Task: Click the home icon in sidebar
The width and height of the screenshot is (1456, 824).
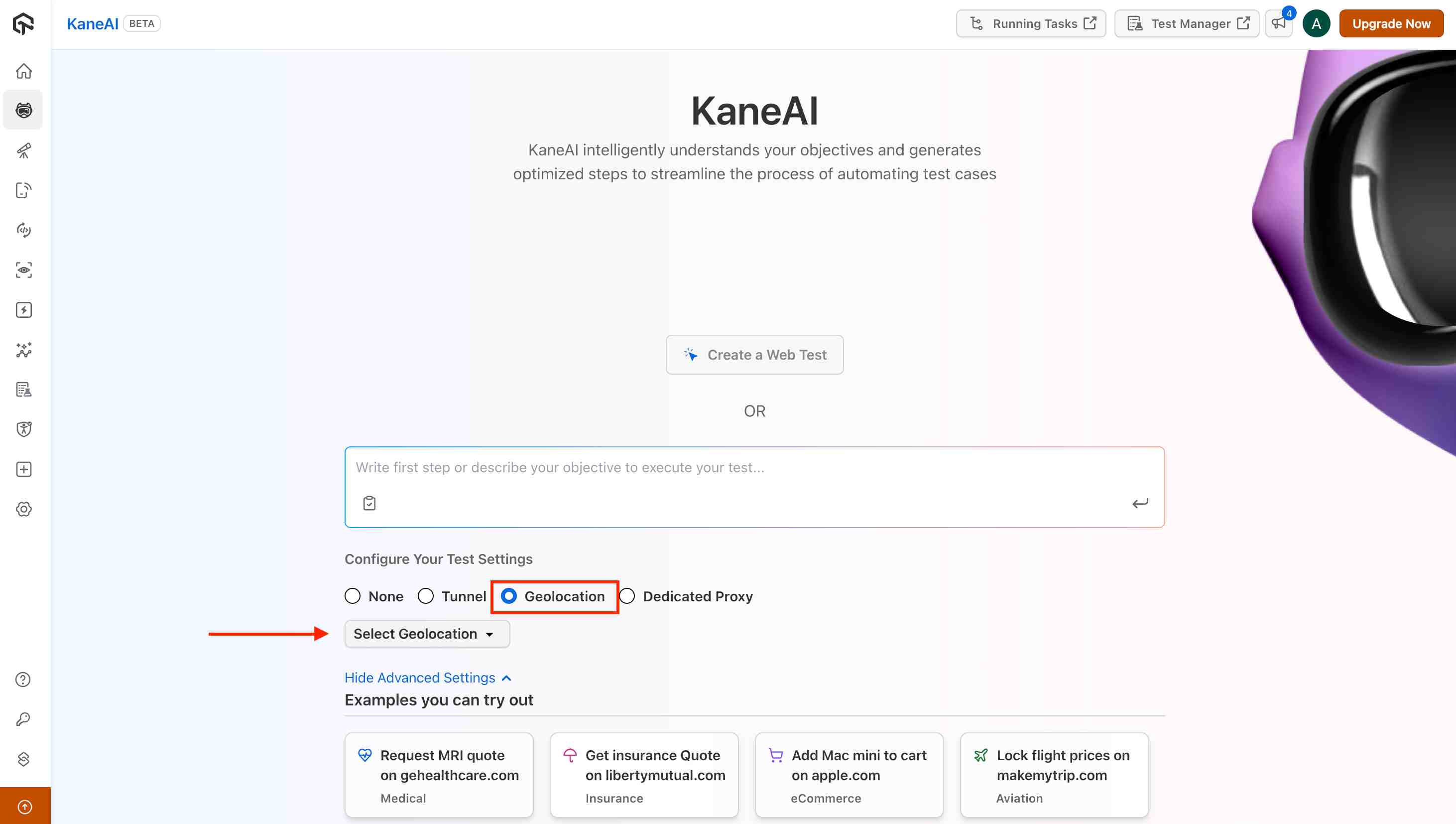Action: click(x=24, y=71)
